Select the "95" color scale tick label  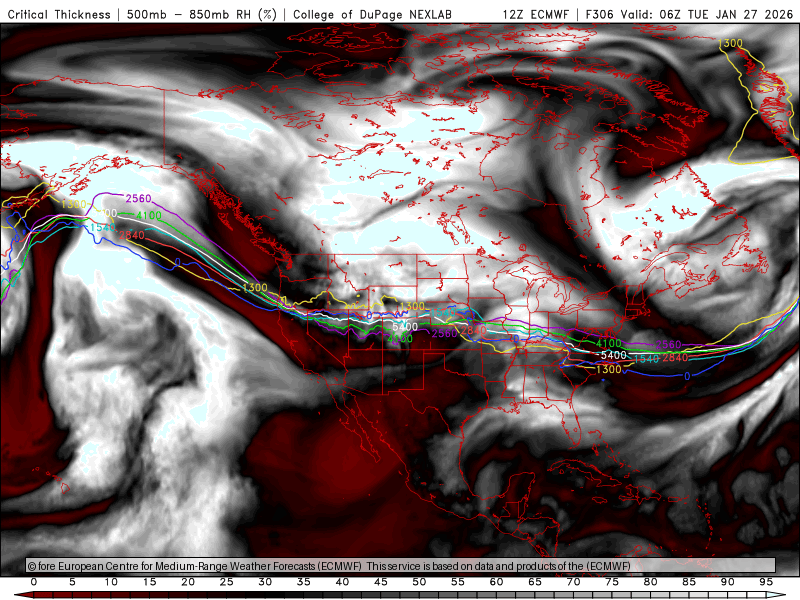(766, 582)
